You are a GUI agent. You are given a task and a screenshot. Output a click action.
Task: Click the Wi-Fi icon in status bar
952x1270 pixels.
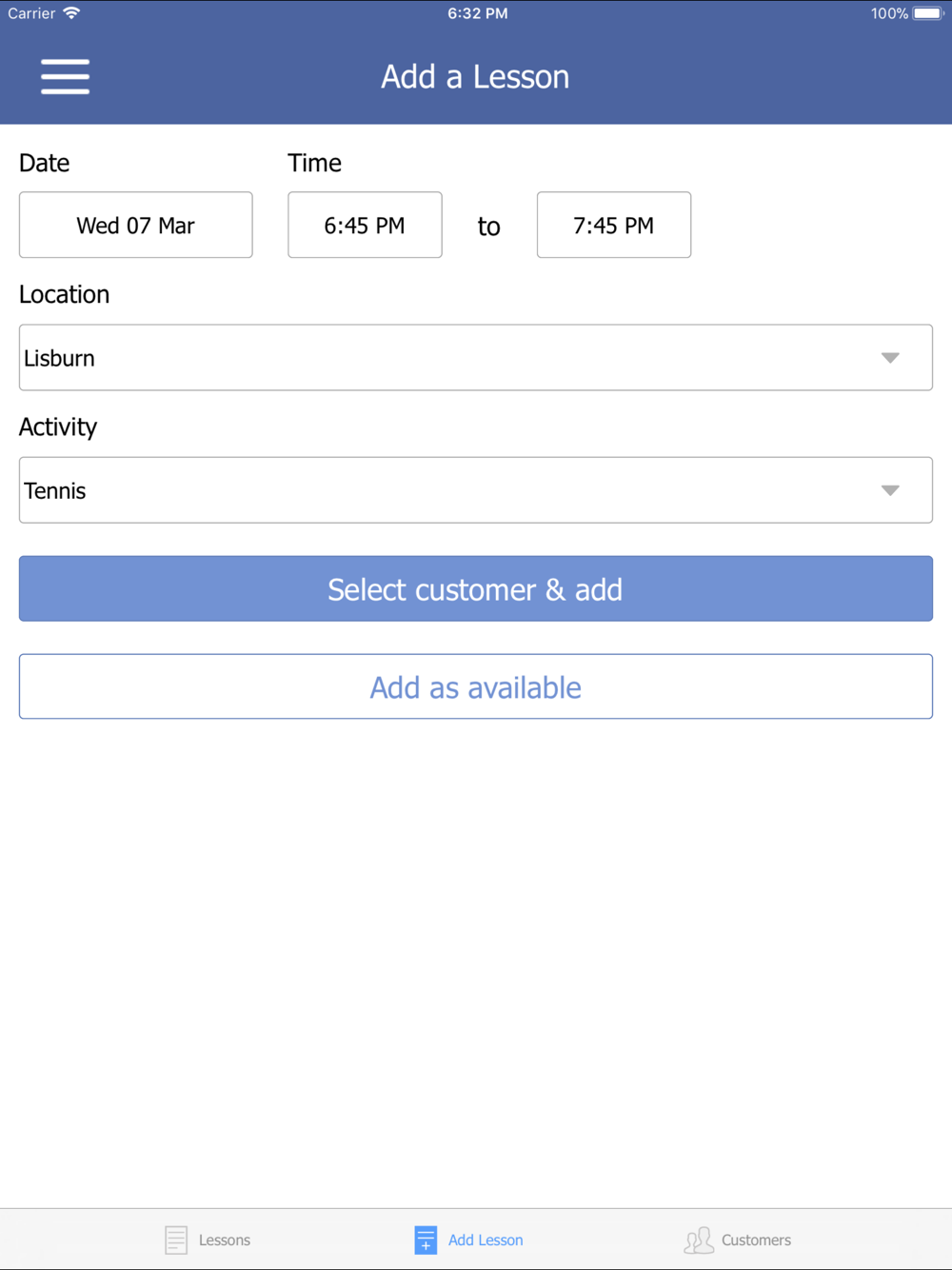[x=71, y=13]
